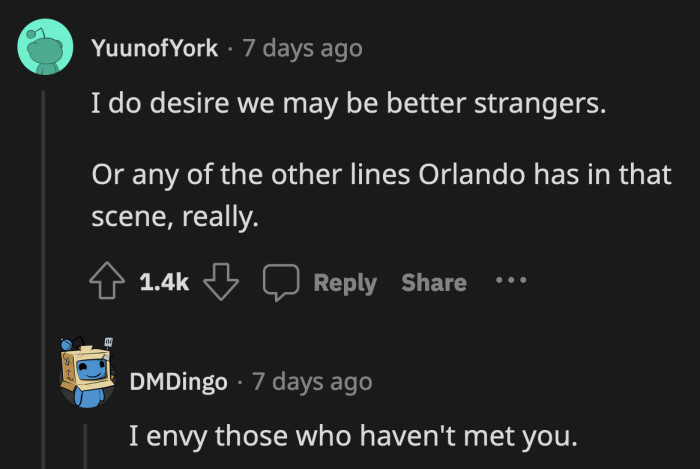Open YuunofYork's '7 days ago' timestamp
This screenshot has height=469, width=700.
[303, 48]
